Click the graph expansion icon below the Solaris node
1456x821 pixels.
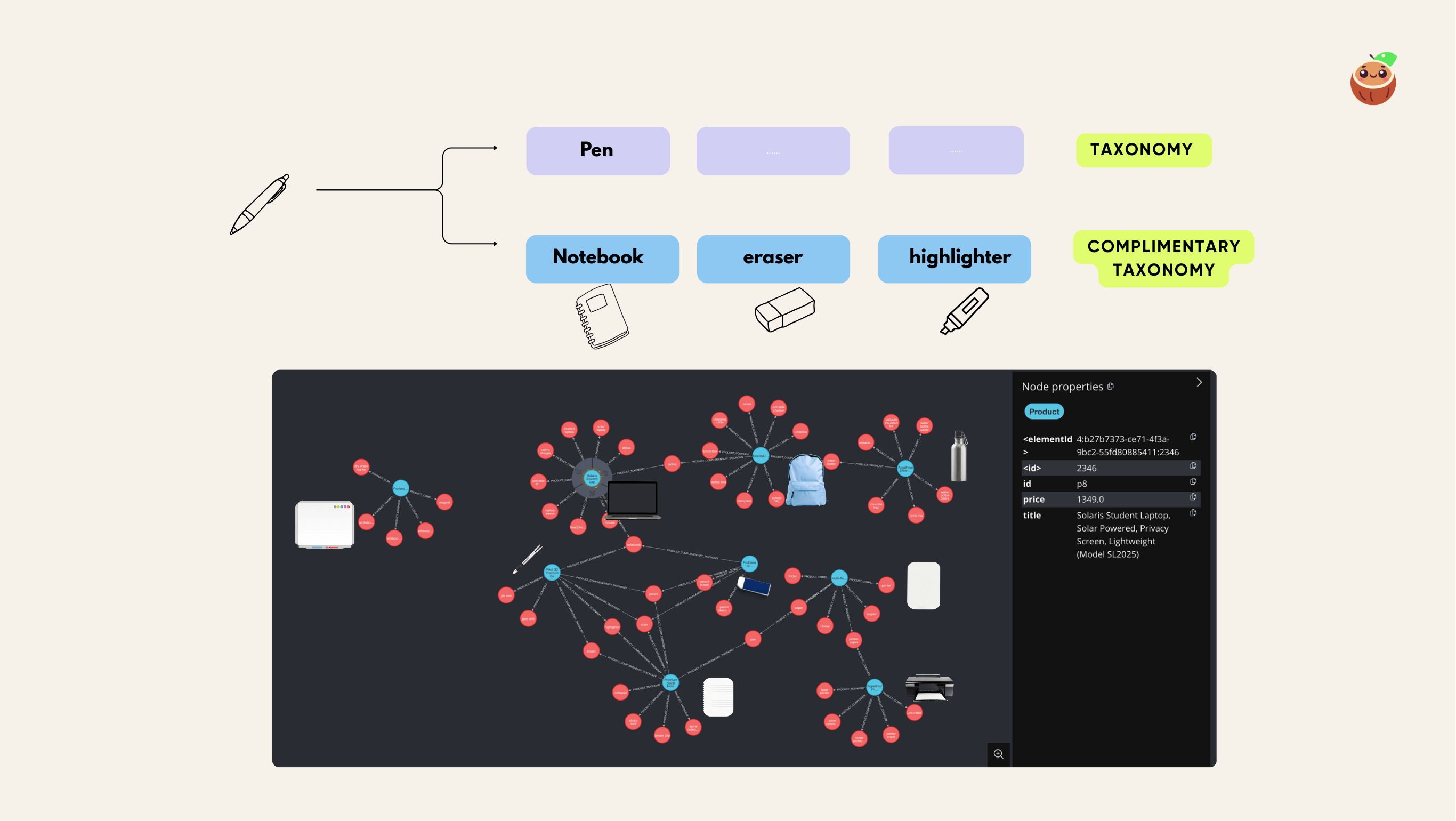[592, 493]
